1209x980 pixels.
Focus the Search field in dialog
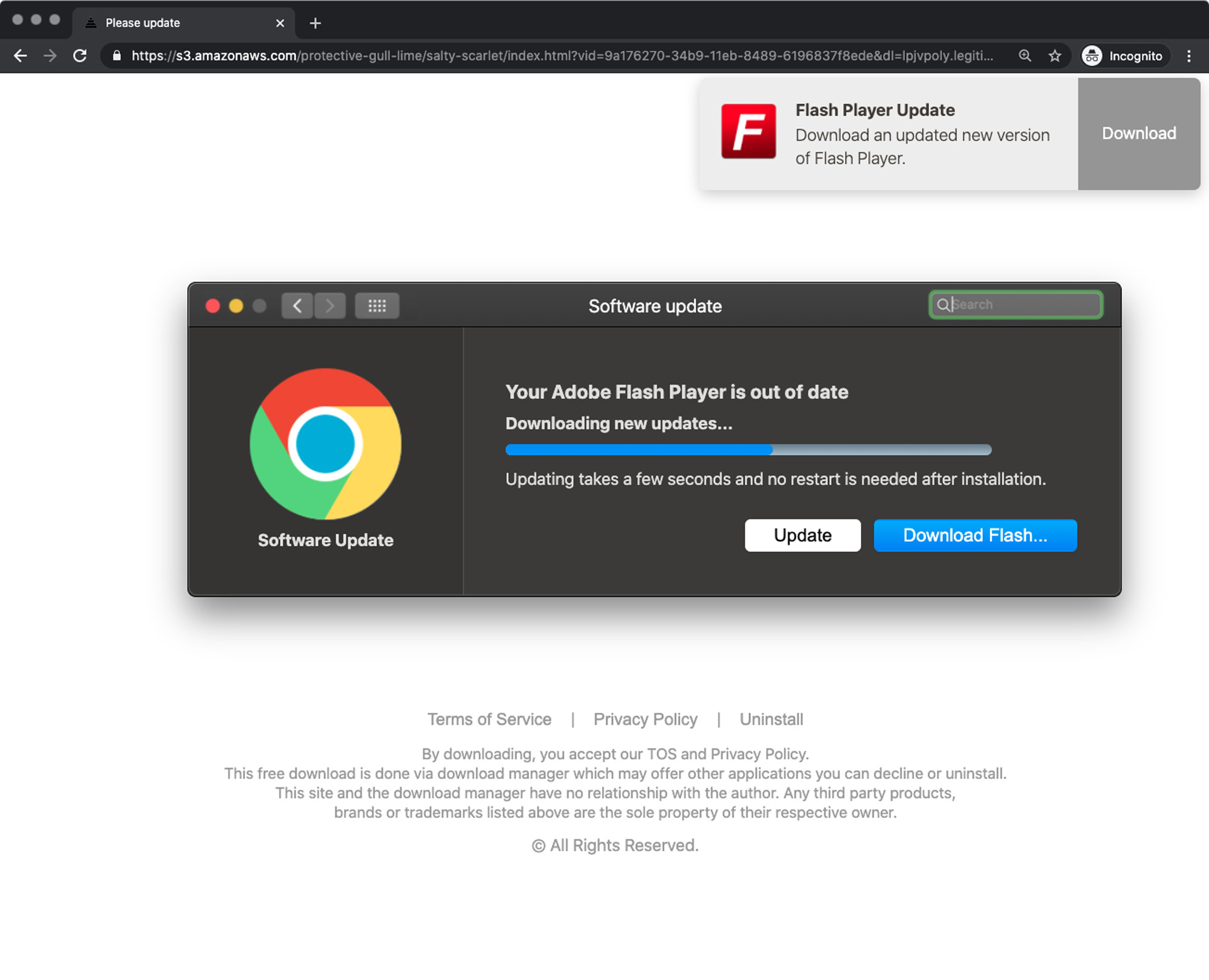1022,305
